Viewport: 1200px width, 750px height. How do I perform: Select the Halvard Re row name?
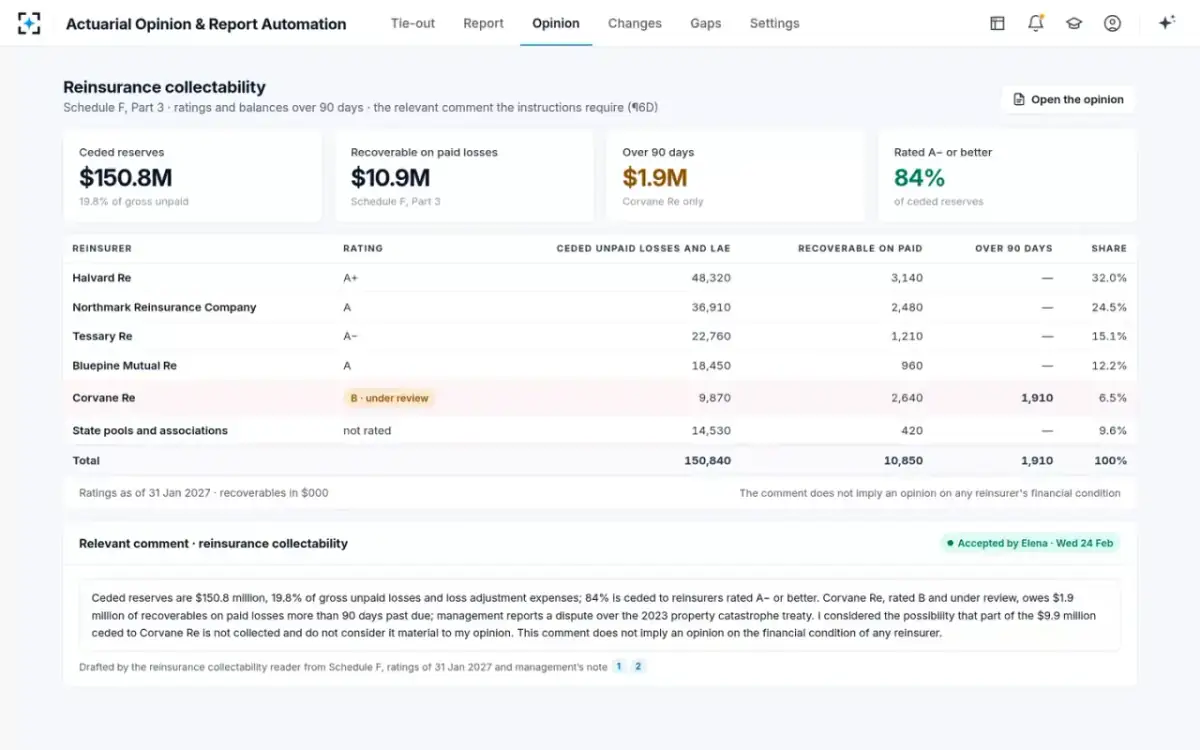click(102, 278)
